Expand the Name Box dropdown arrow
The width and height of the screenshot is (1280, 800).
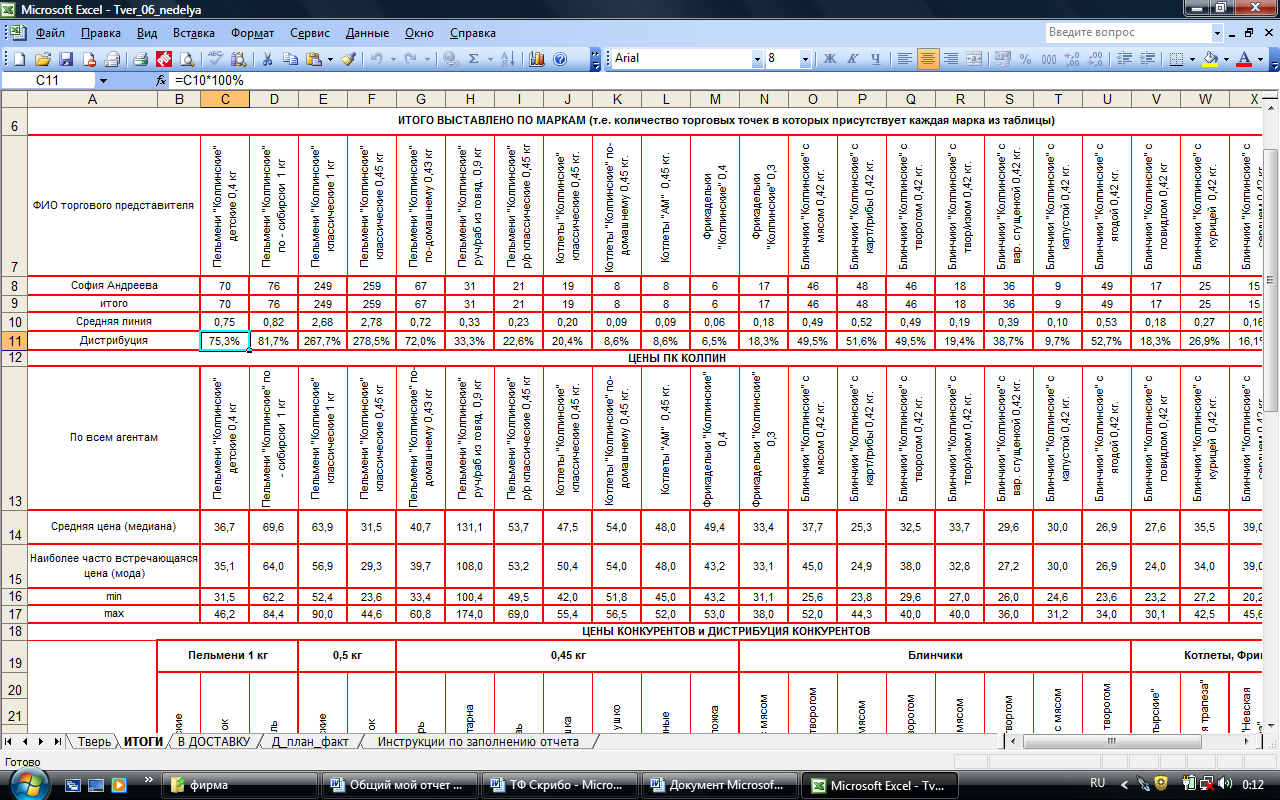pyautogui.click(x=102, y=80)
